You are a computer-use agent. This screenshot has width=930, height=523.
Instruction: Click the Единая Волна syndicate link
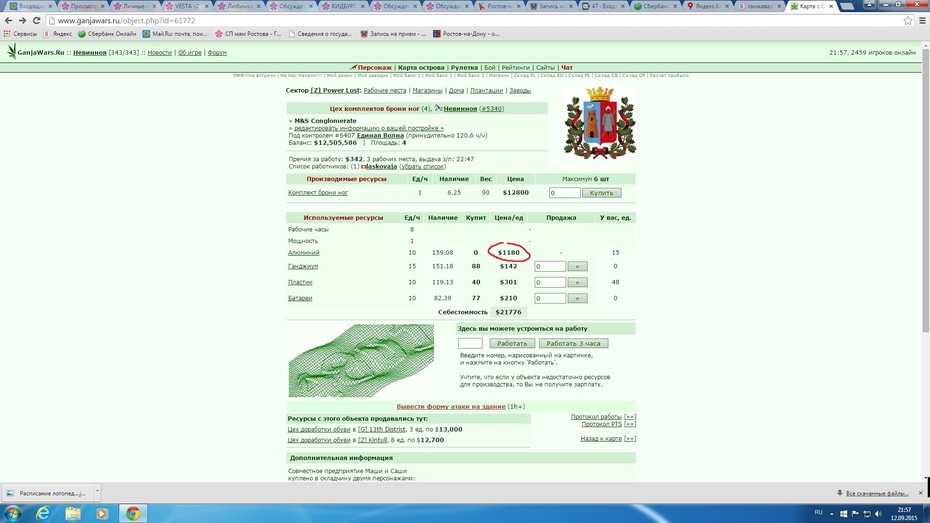point(380,135)
